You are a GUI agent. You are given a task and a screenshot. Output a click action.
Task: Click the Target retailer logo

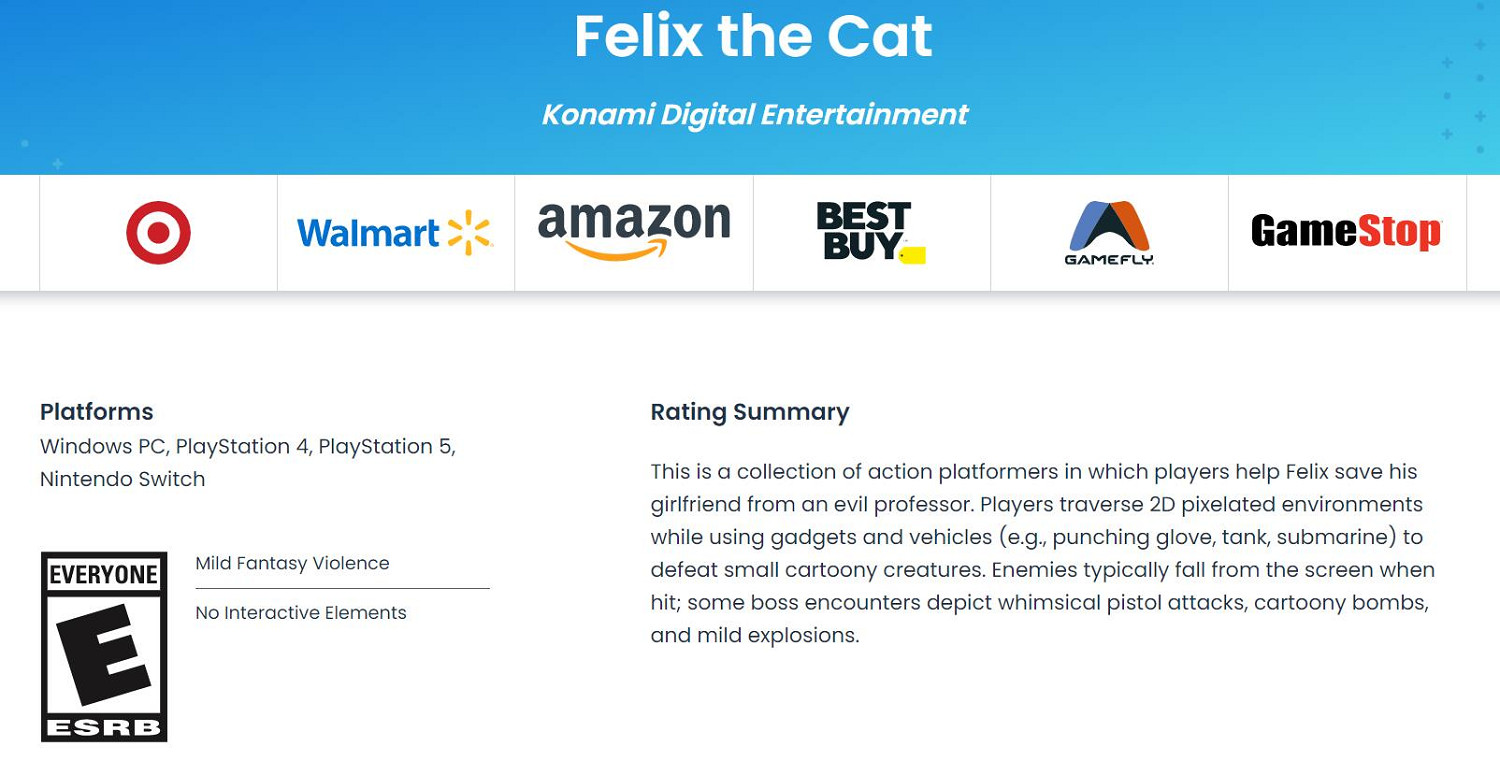tap(158, 233)
